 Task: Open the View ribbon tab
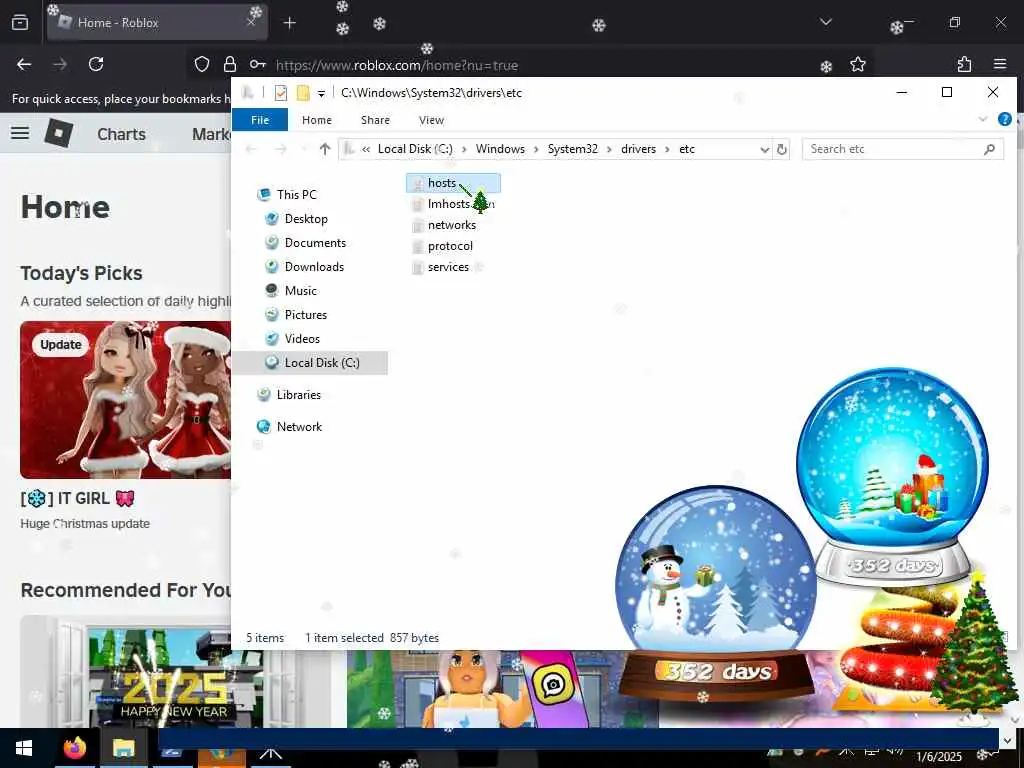(431, 120)
